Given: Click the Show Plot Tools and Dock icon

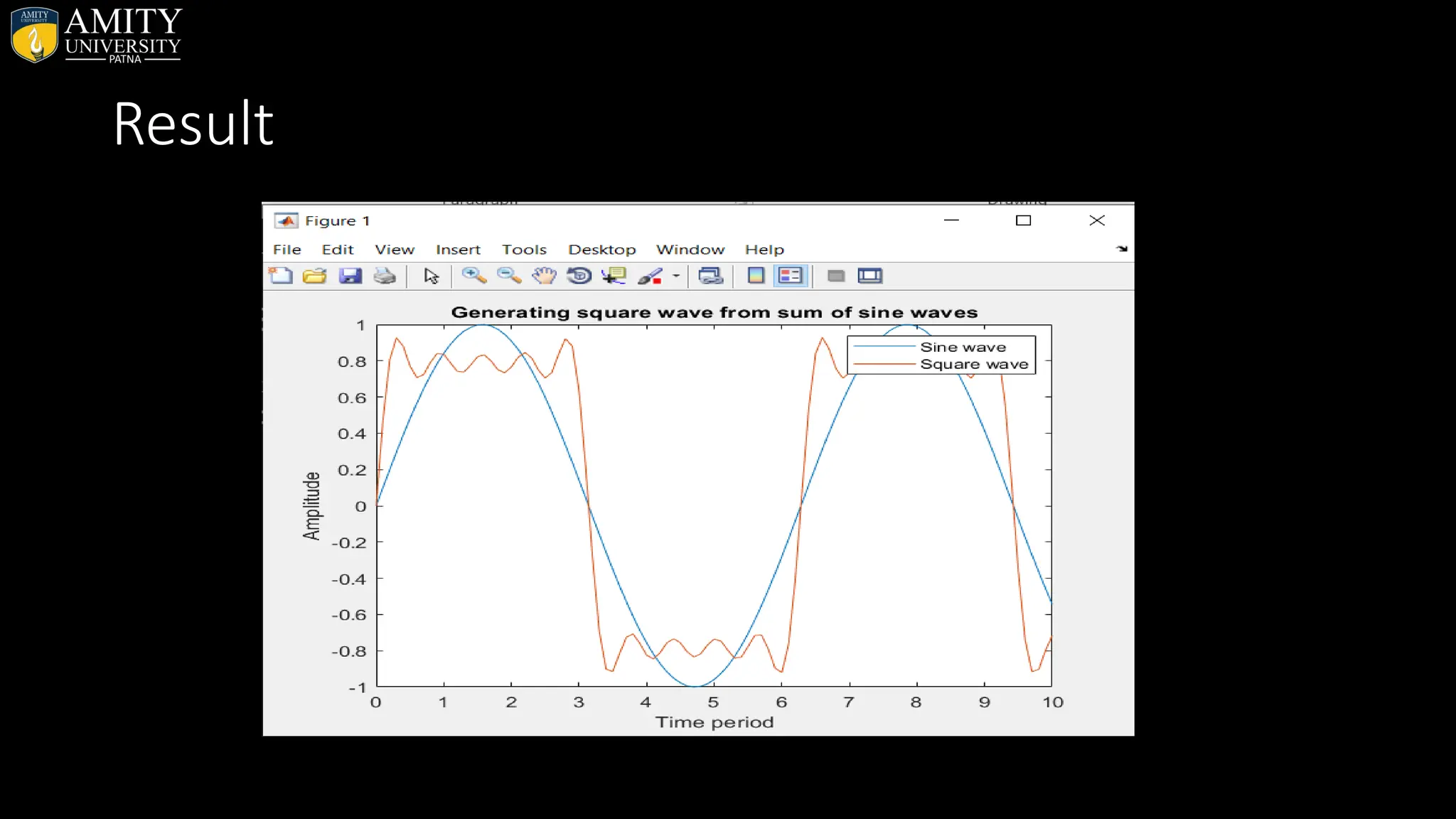Looking at the screenshot, I should pos(870,276).
